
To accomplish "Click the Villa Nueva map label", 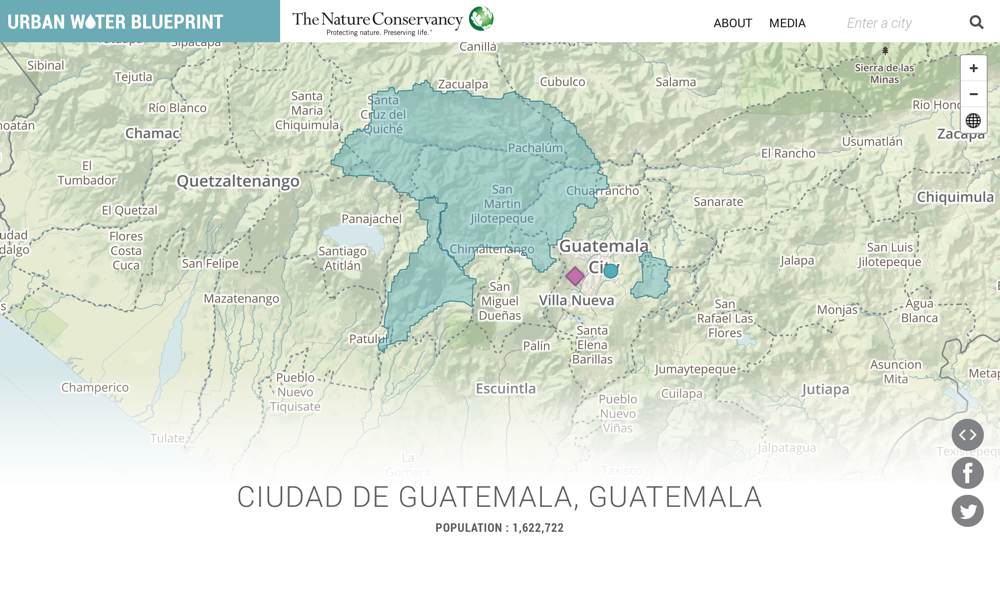I will tap(577, 300).
